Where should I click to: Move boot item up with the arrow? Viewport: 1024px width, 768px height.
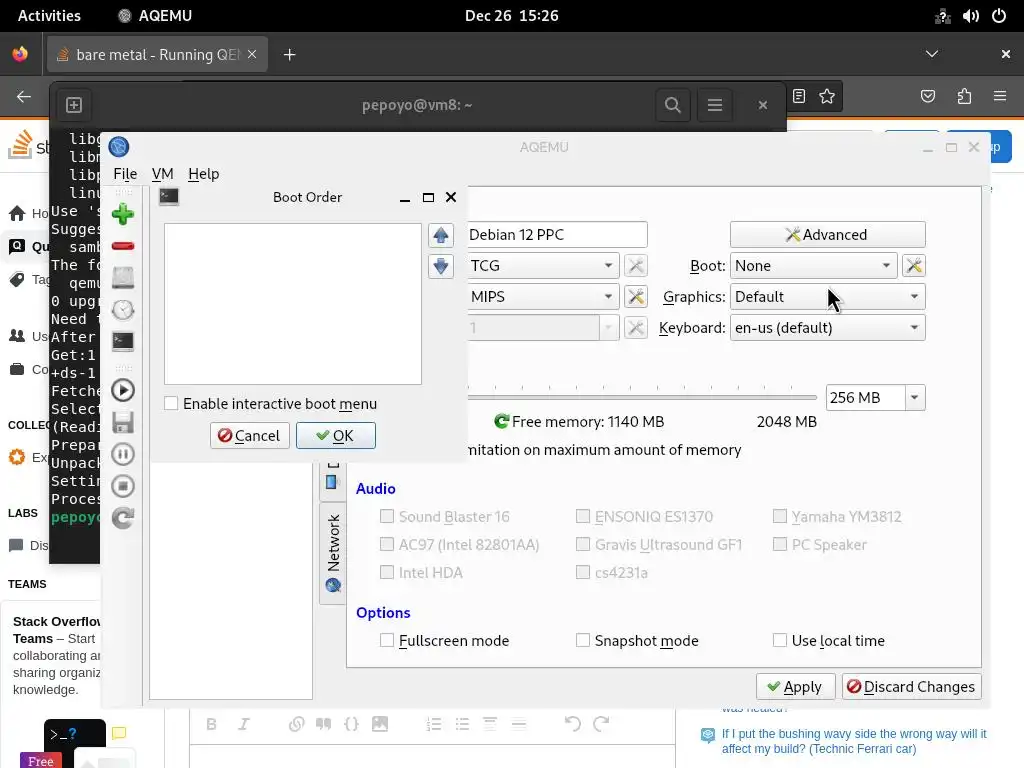[441, 235]
